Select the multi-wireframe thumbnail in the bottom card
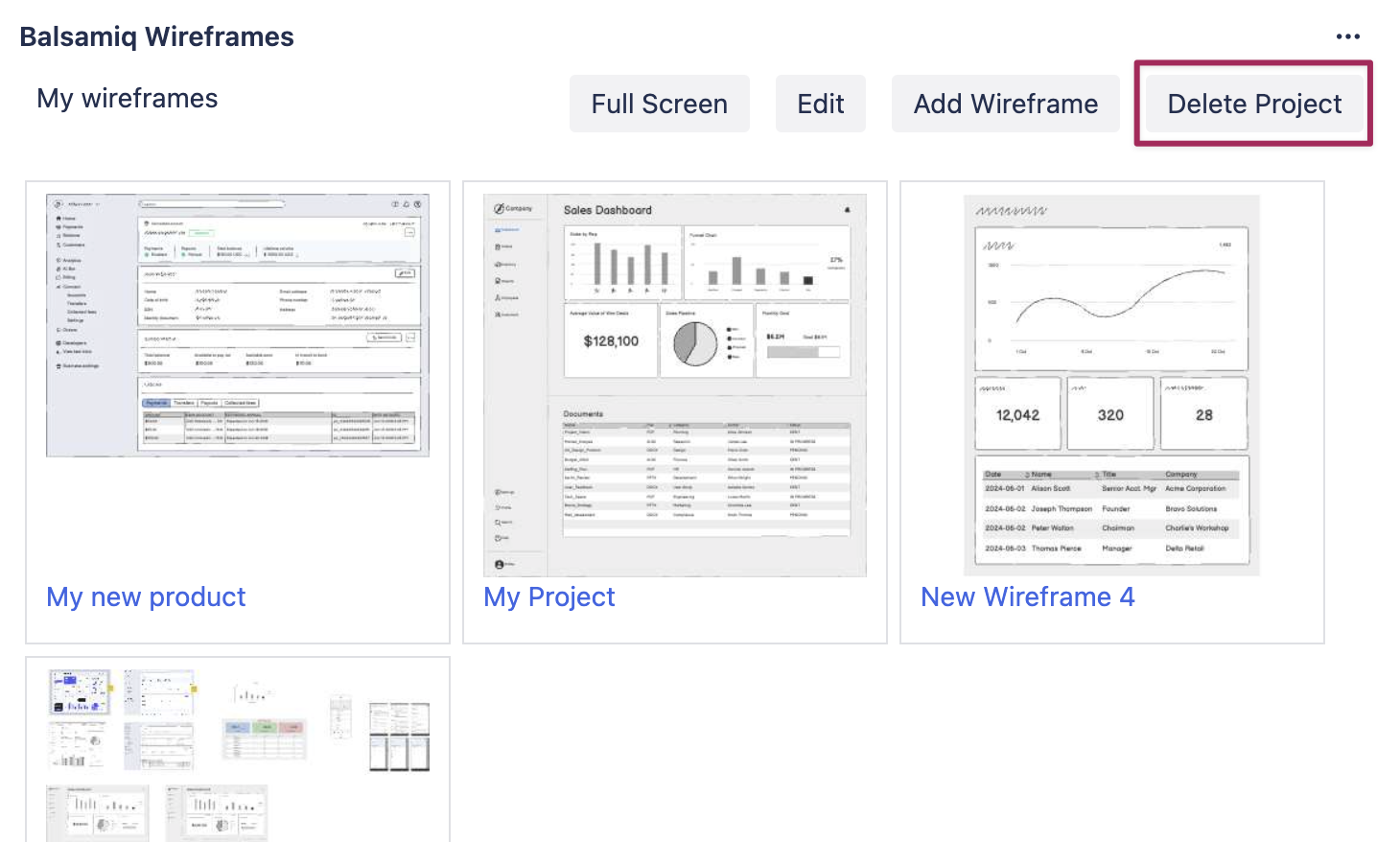 pyautogui.click(x=238, y=756)
